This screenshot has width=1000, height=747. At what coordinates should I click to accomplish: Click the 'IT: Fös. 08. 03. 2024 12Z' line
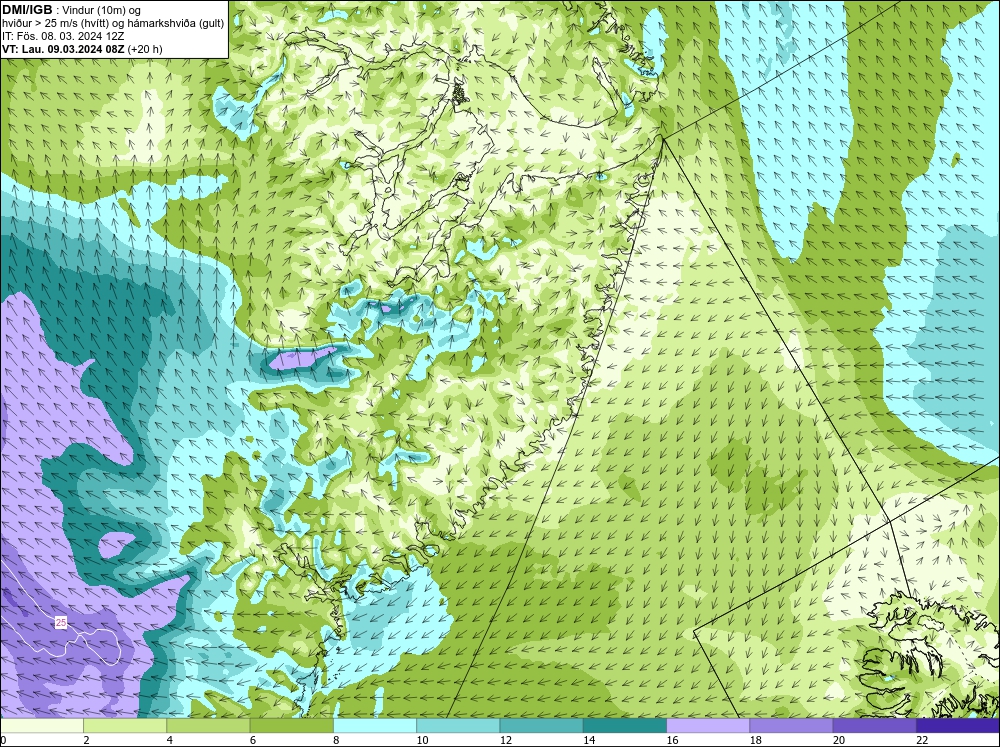(x=62, y=36)
